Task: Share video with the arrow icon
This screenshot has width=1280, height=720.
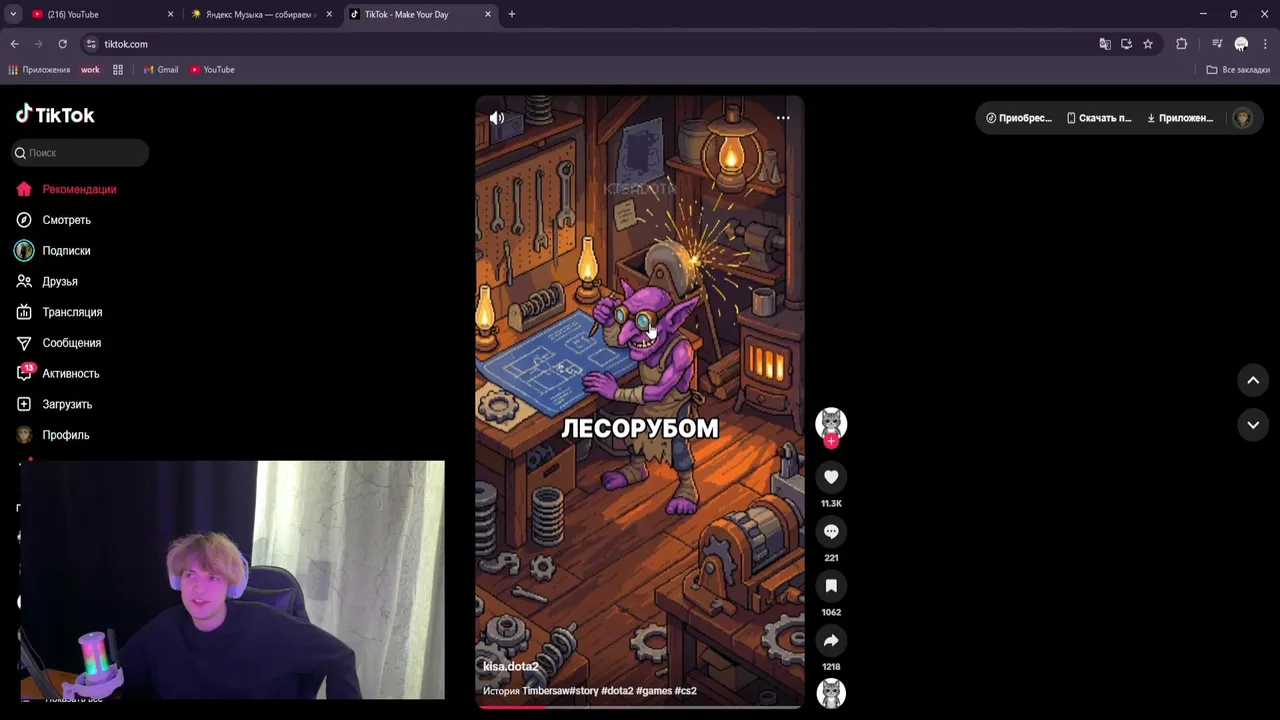Action: (x=831, y=640)
